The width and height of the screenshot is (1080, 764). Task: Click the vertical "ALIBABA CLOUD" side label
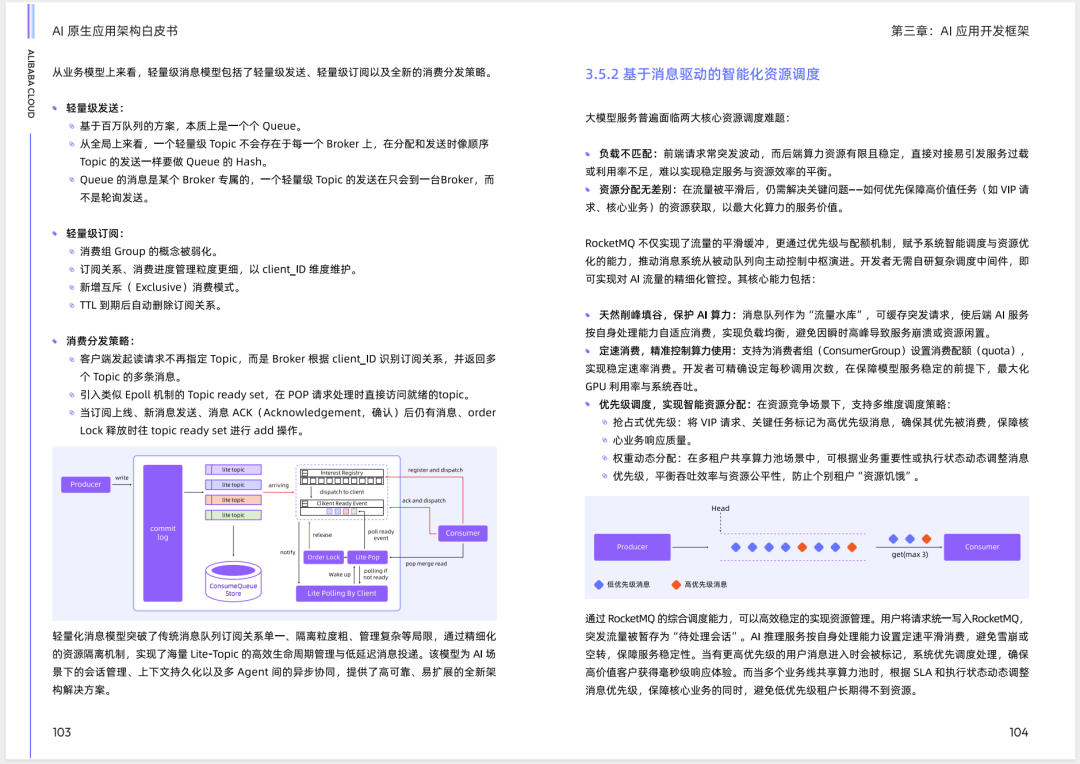point(31,83)
